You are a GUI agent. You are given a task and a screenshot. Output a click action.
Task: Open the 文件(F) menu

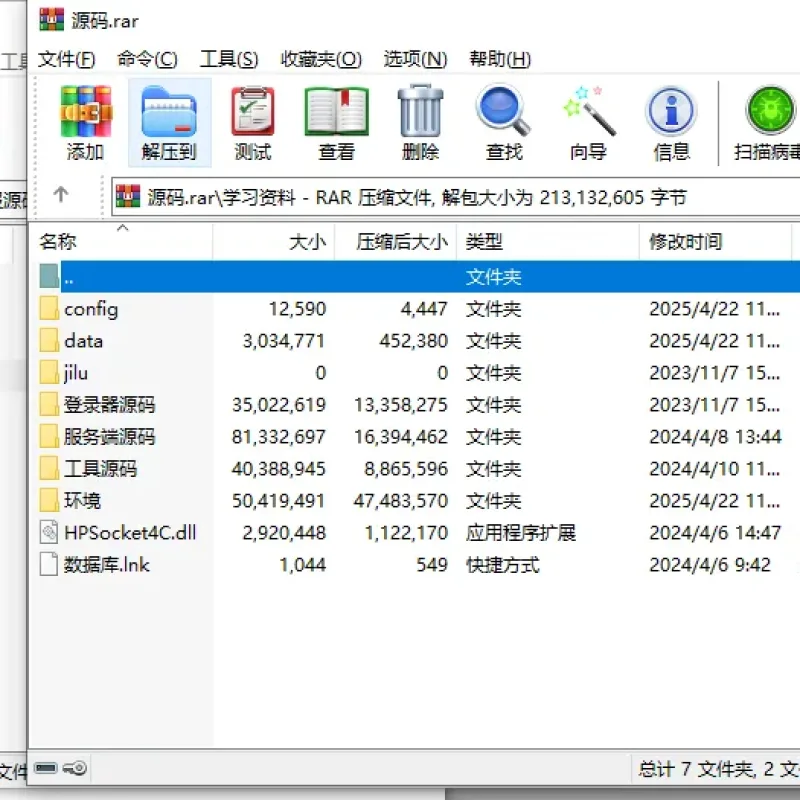pyautogui.click(x=66, y=59)
